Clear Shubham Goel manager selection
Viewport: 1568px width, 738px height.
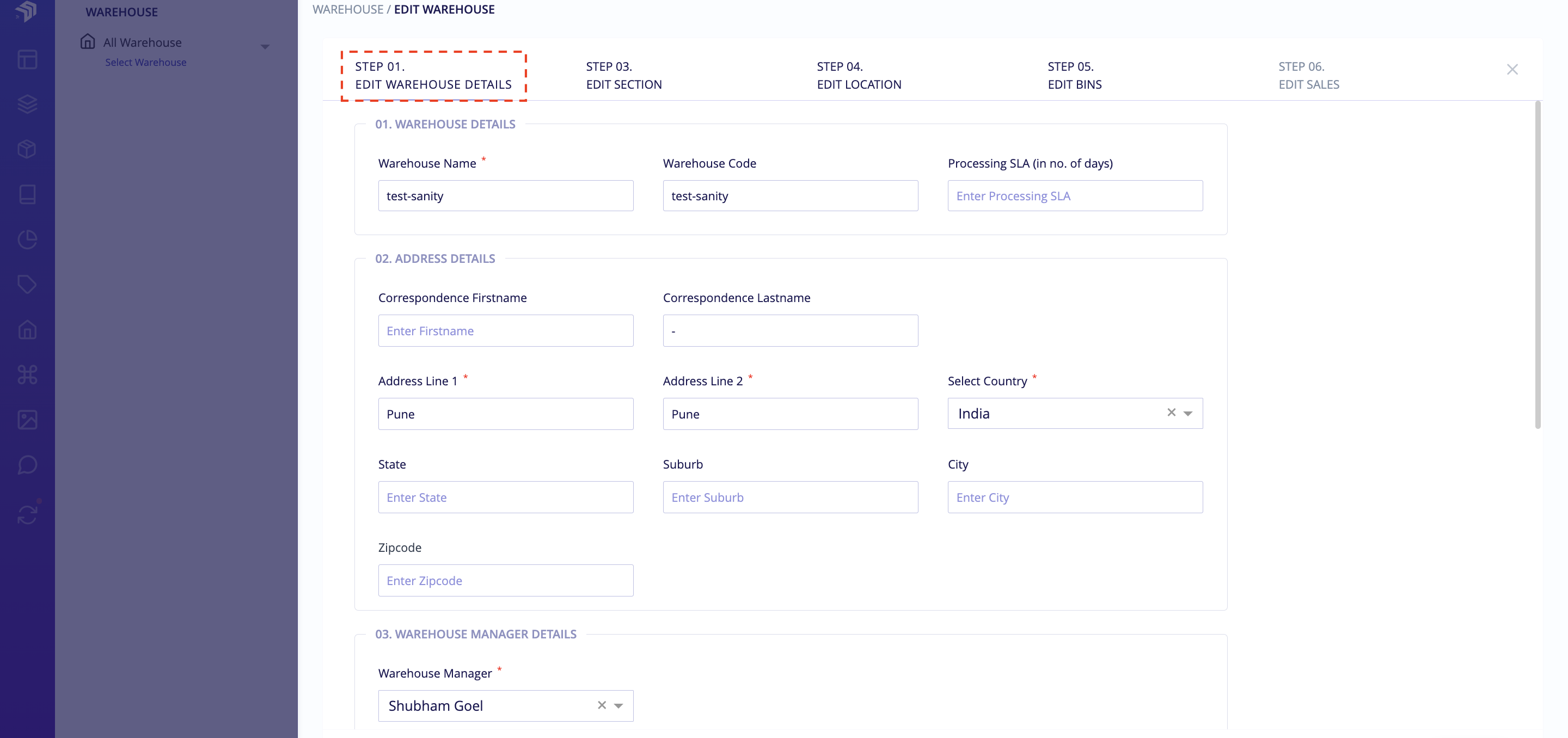[x=602, y=705]
